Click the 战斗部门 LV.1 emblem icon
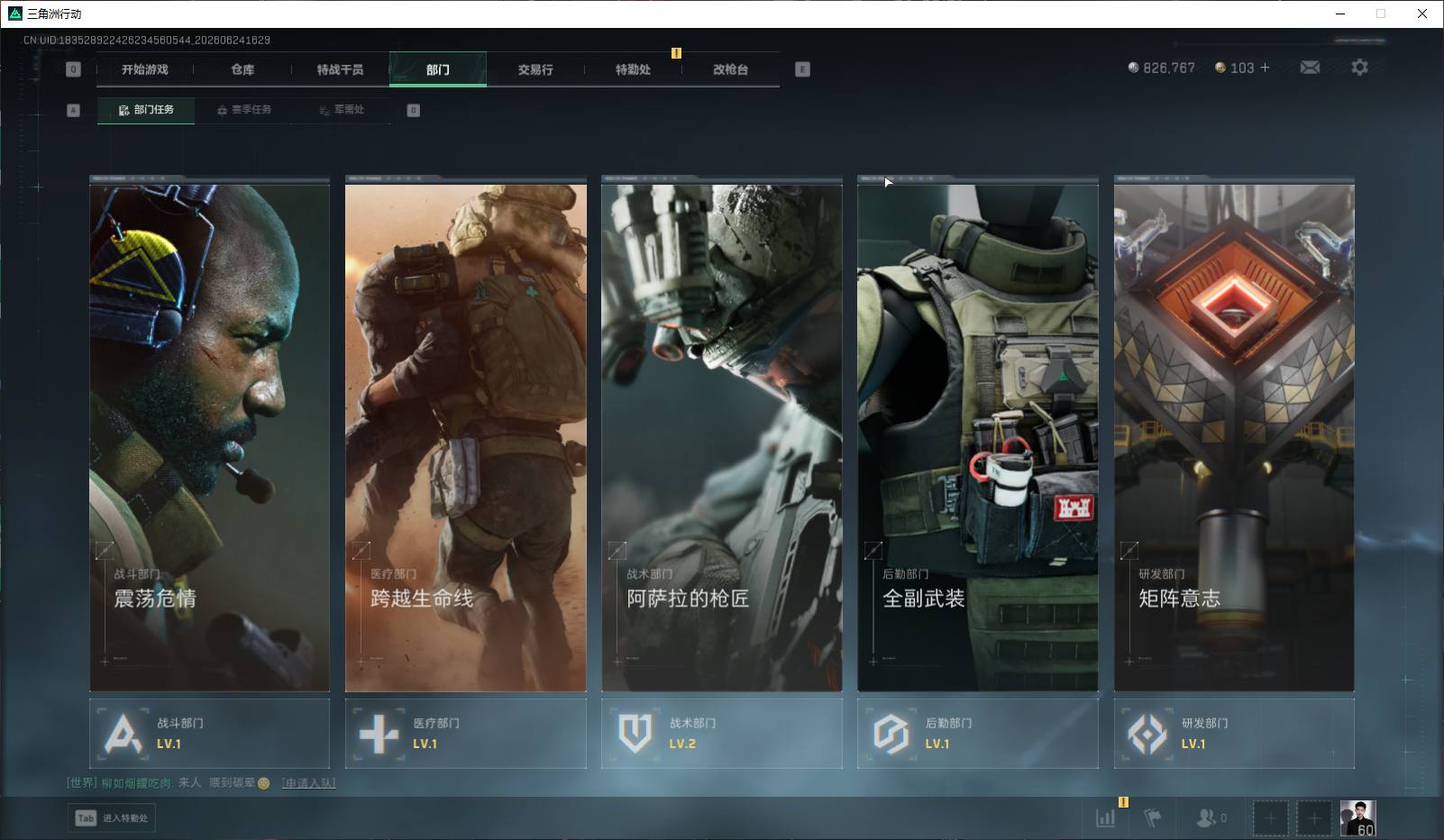Image resolution: width=1444 pixels, height=840 pixels. pos(123,734)
